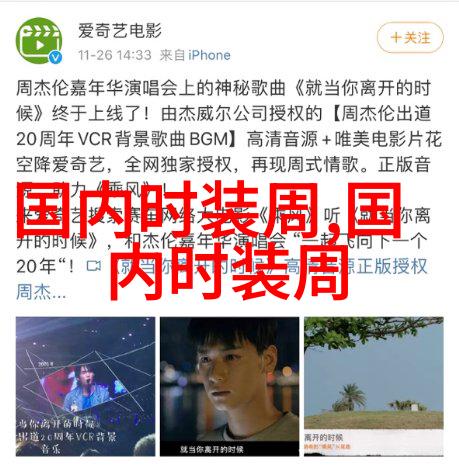Image resolution: width=459 pixels, height=466 pixels.
Task: Open the 爱奇艺电影 profile avatar
Action: click(x=39, y=41)
